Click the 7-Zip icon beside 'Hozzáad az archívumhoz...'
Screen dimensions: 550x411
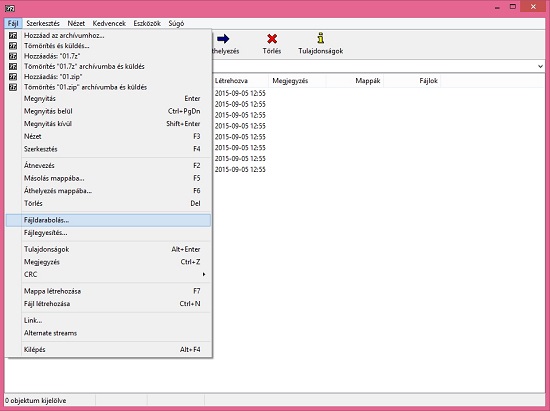point(13,35)
